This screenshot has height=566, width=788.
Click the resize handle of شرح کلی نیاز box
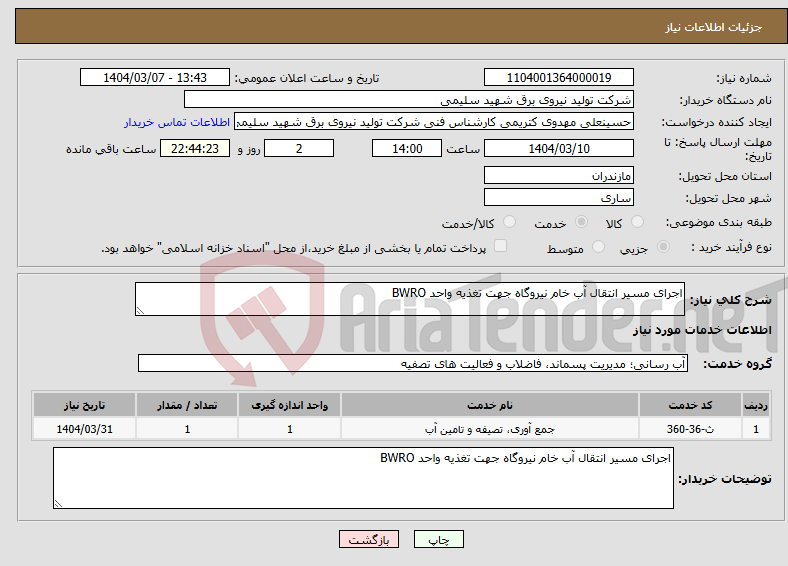[x=140, y=311]
